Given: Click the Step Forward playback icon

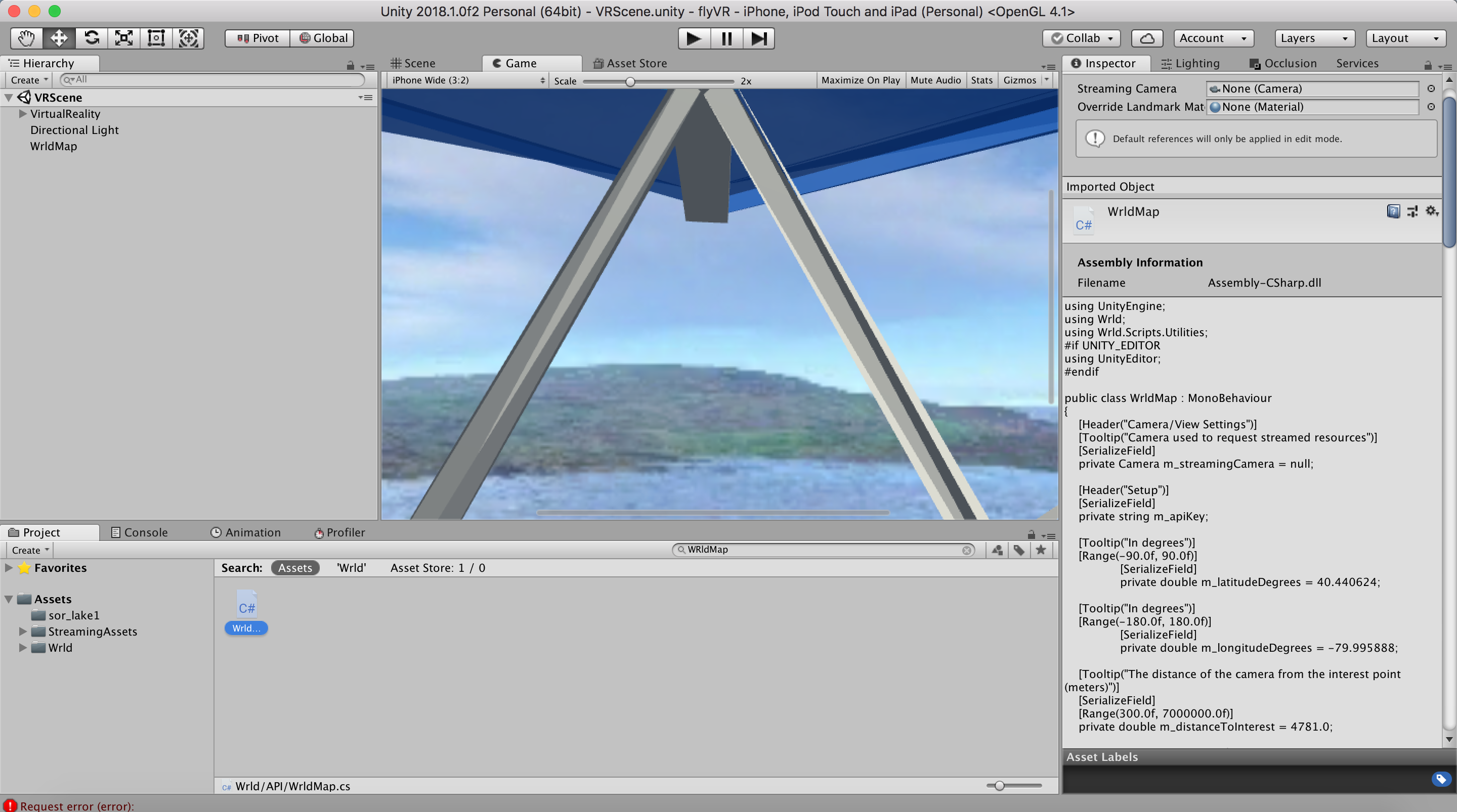Looking at the screenshot, I should (x=759, y=38).
